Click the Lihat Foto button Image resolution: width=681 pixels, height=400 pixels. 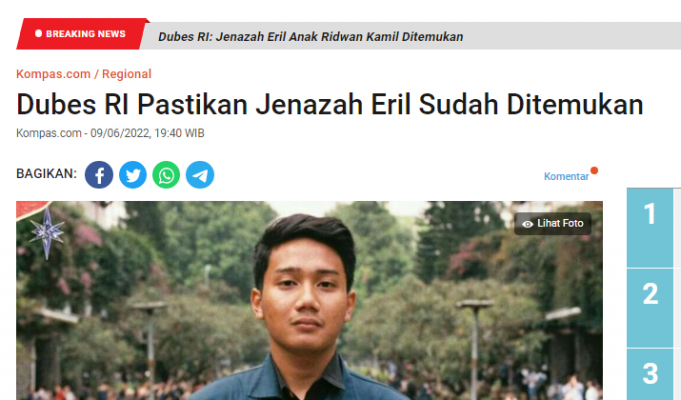(x=552, y=224)
